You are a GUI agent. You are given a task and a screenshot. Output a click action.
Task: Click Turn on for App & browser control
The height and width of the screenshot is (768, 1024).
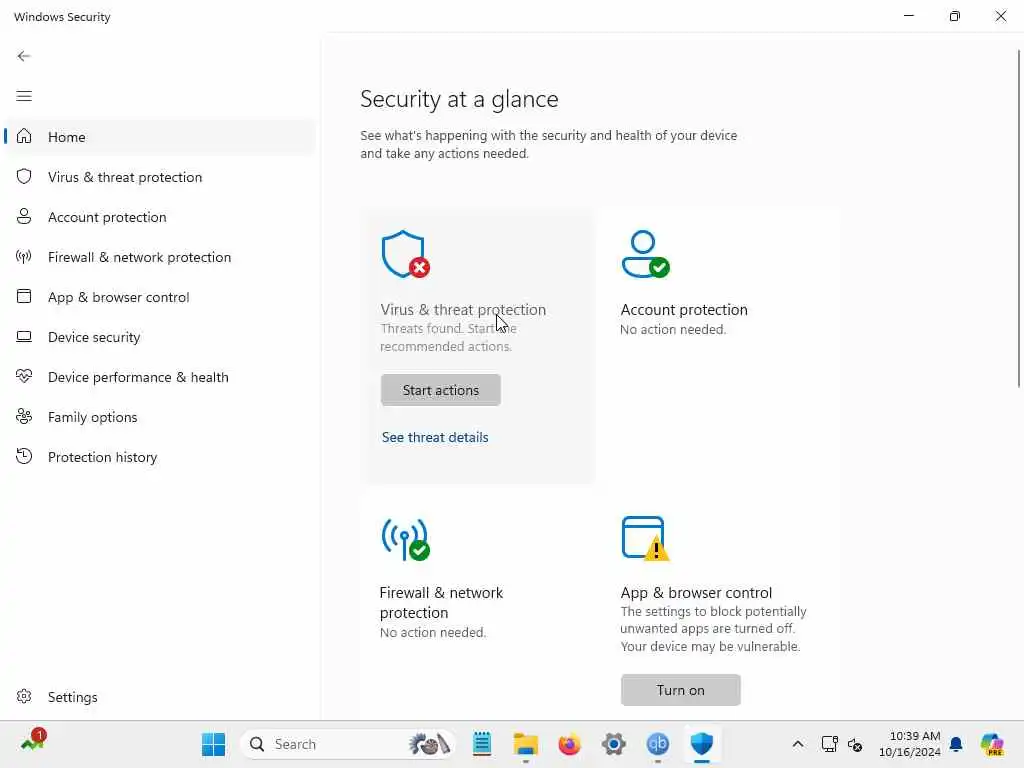(680, 690)
